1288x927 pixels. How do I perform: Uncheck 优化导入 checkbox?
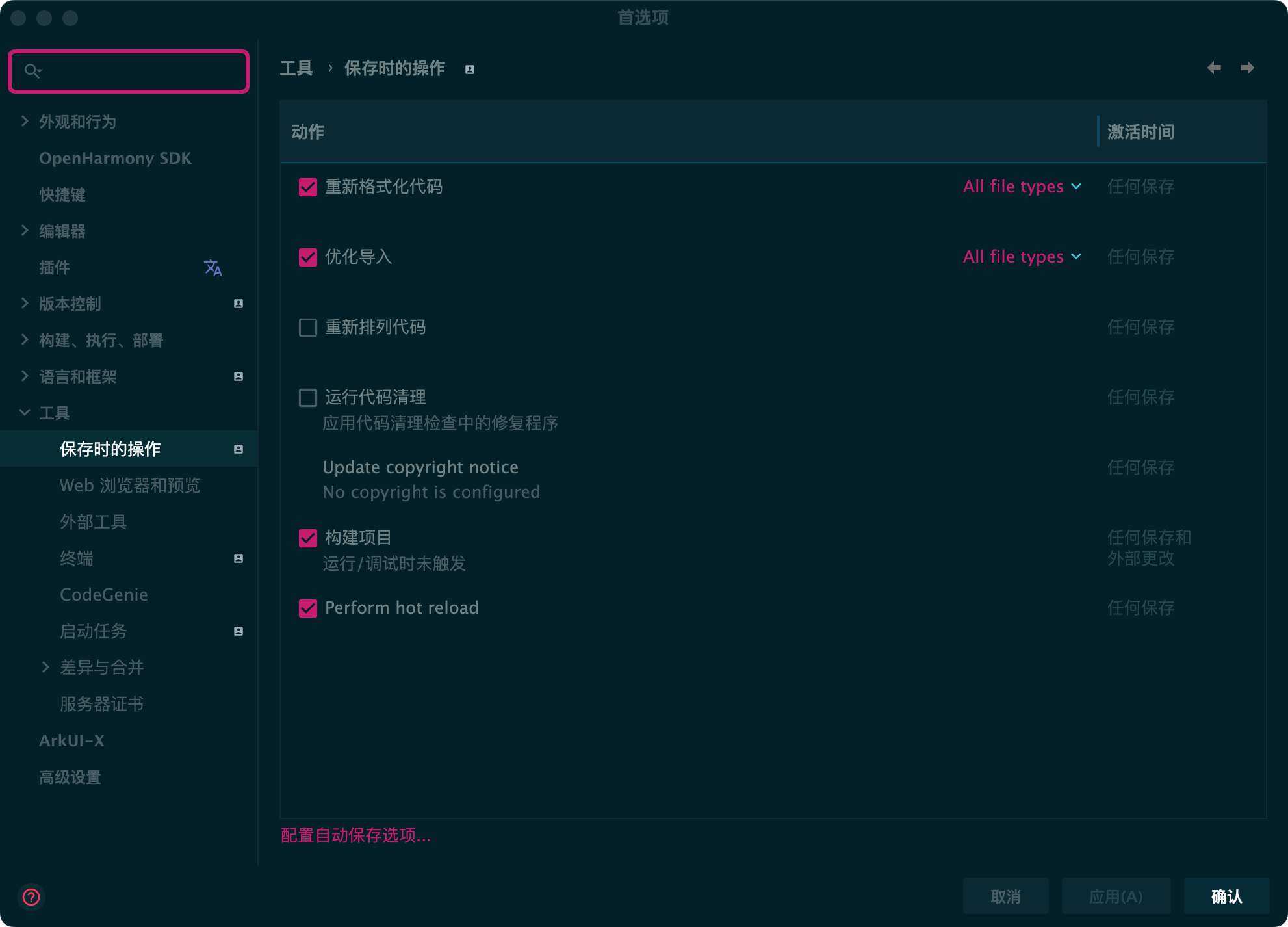click(308, 257)
